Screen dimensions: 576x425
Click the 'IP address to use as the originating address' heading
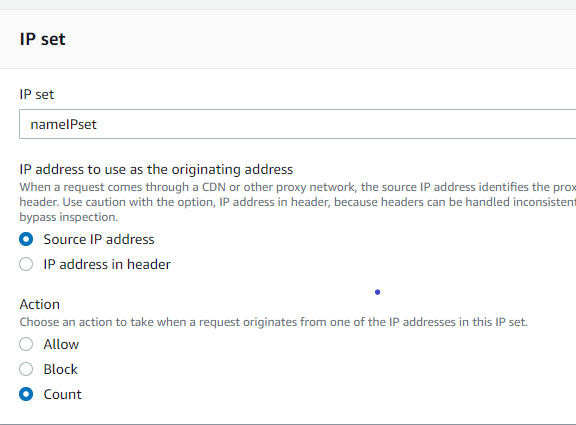coord(156,169)
